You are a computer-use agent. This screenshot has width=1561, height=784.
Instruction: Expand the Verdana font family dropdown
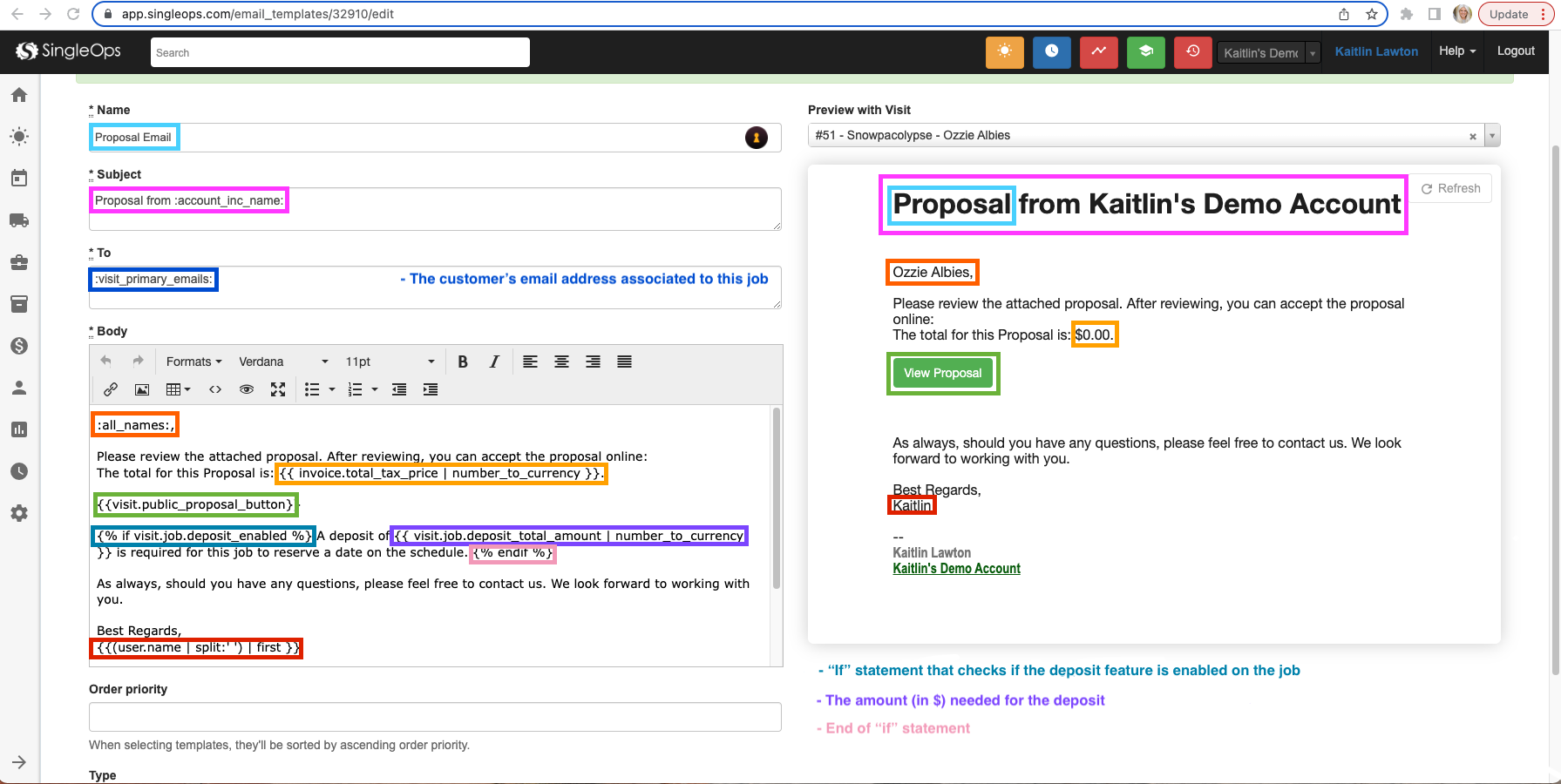click(x=283, y=362)
